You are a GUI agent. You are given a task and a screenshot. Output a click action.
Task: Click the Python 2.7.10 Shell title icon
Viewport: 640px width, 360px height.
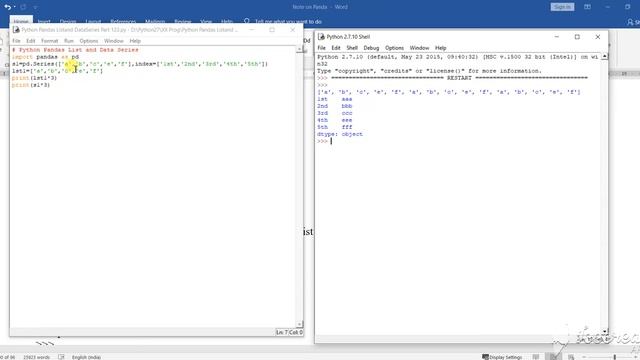[321, 37]
